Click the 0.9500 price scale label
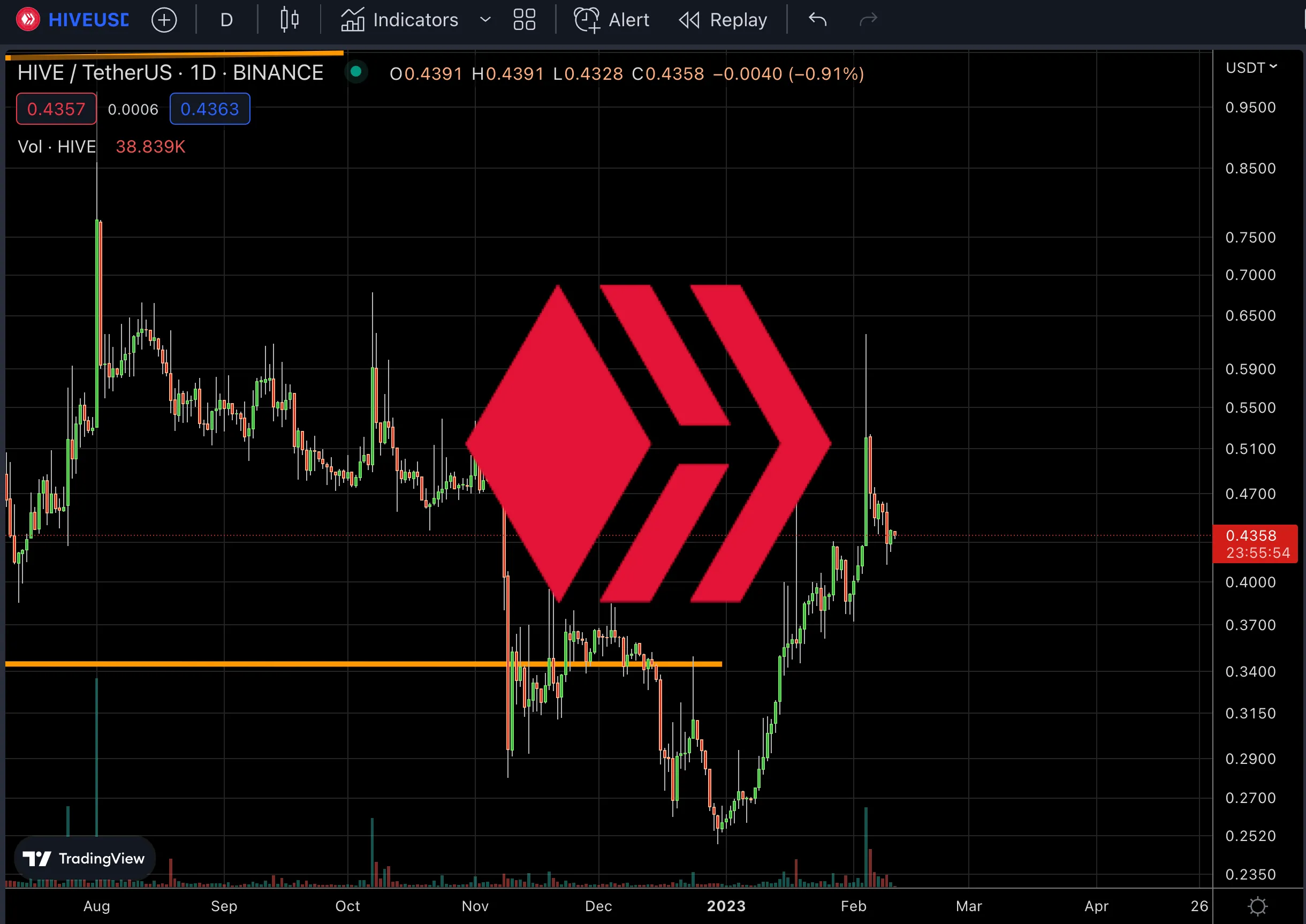This screenshot has width=1306, height=924. click(x=1251, y=108)
